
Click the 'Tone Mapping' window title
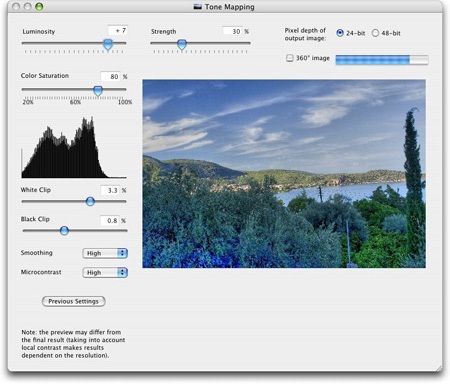click(x=230, y=7)
